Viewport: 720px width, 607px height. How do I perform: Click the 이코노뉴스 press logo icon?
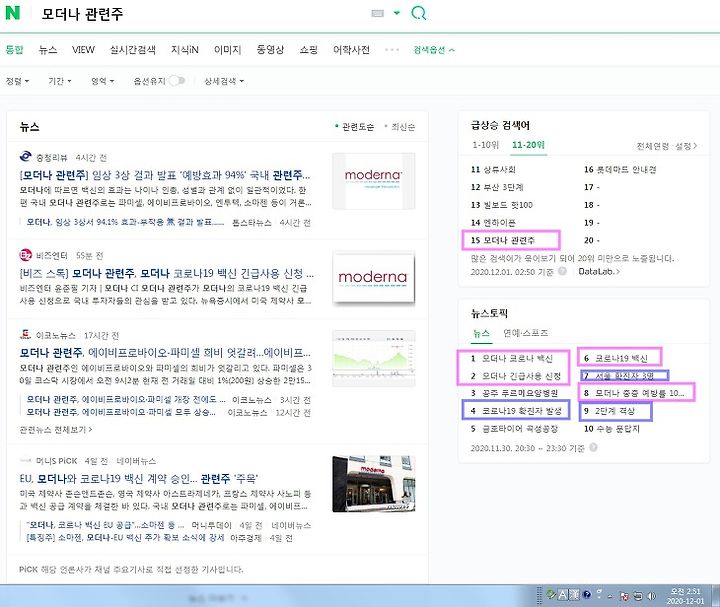[25, 335]
